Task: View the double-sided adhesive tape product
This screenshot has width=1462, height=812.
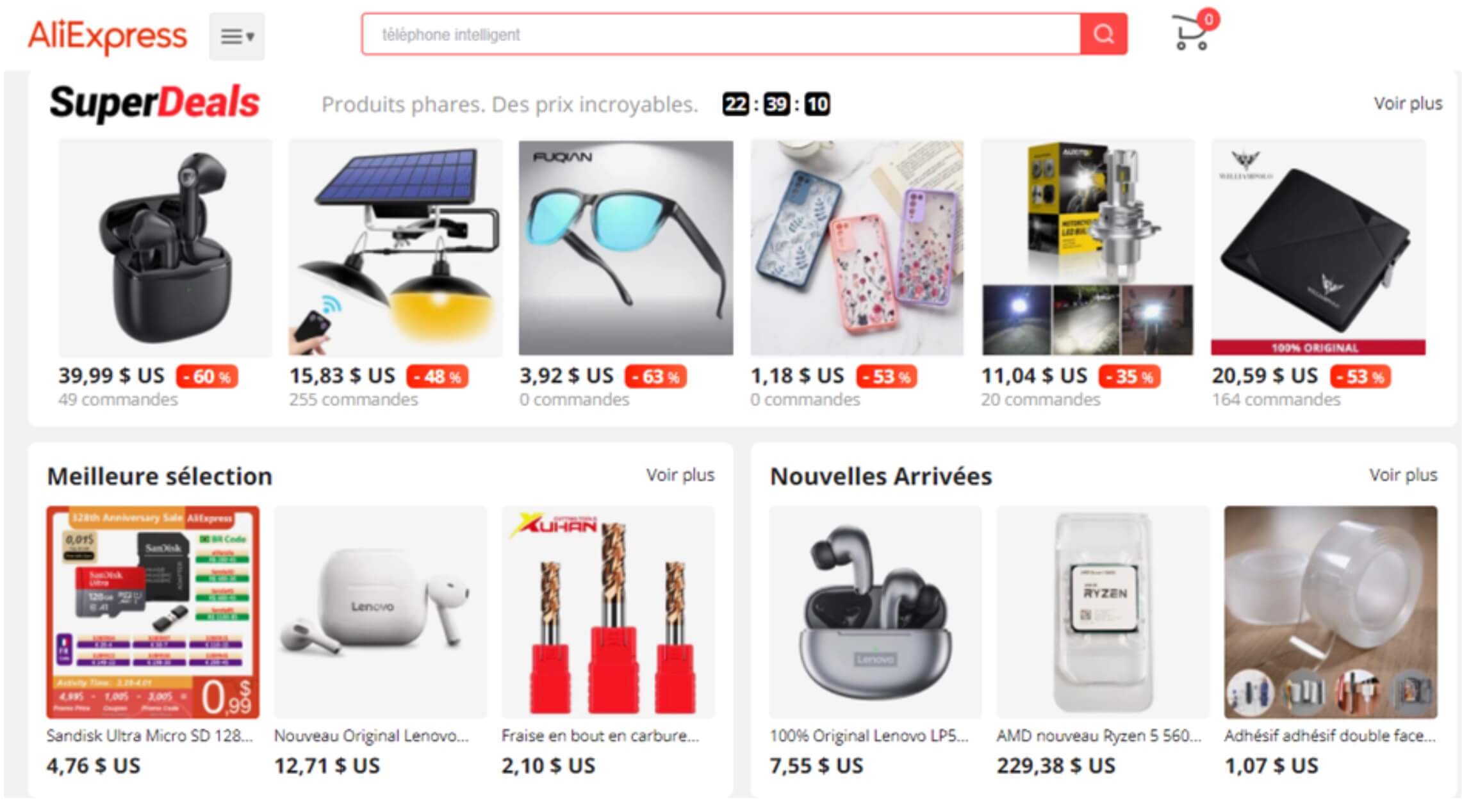Action: 1331,612
